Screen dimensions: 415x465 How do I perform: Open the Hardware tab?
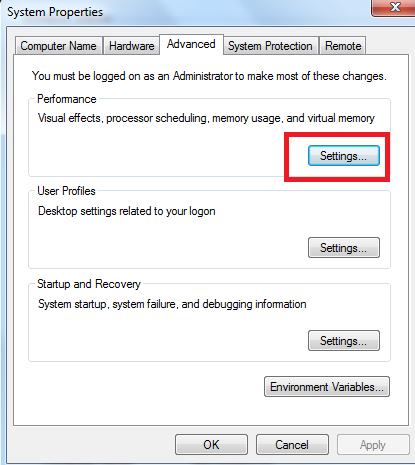coord(131,46)
